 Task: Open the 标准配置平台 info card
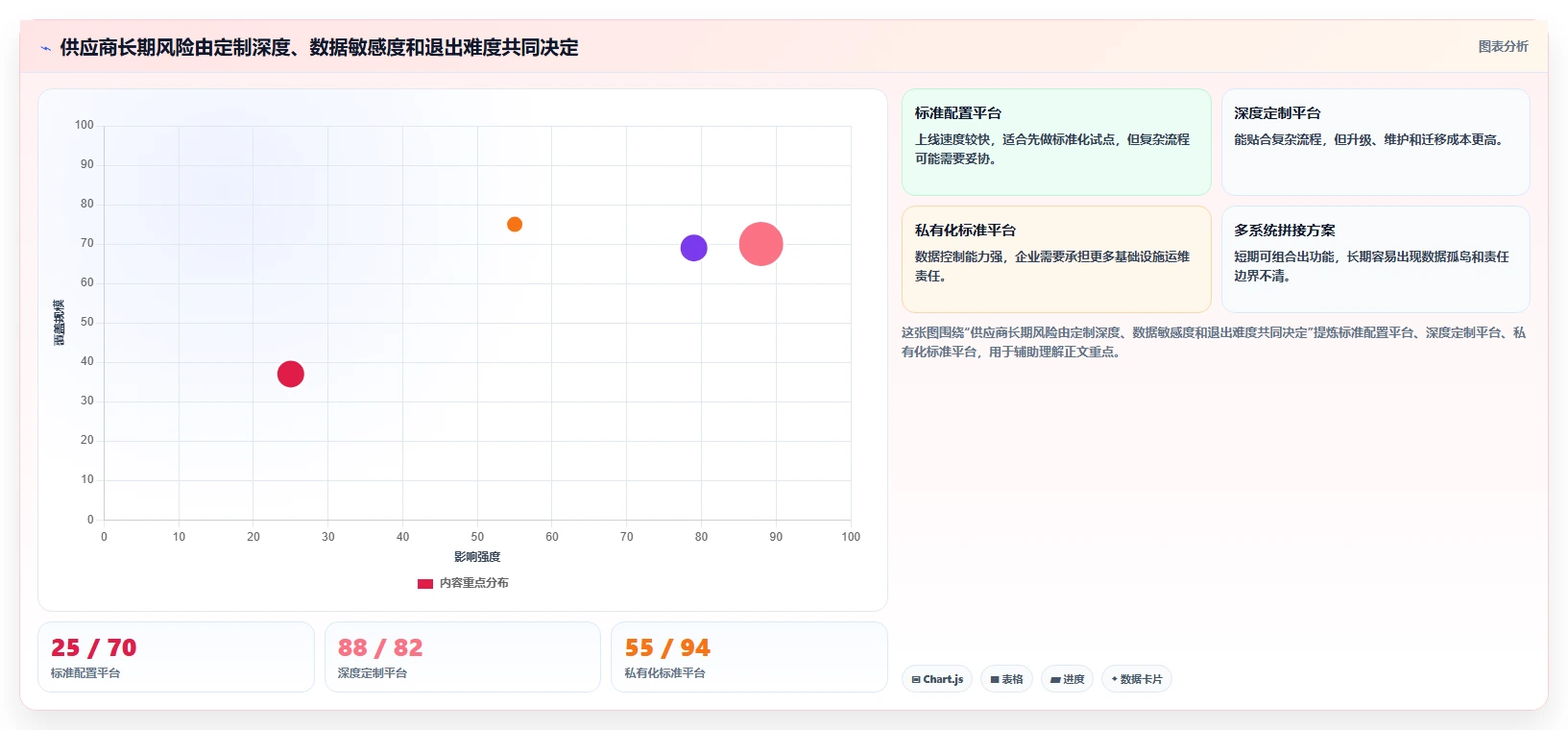[x=1056, y=142]
